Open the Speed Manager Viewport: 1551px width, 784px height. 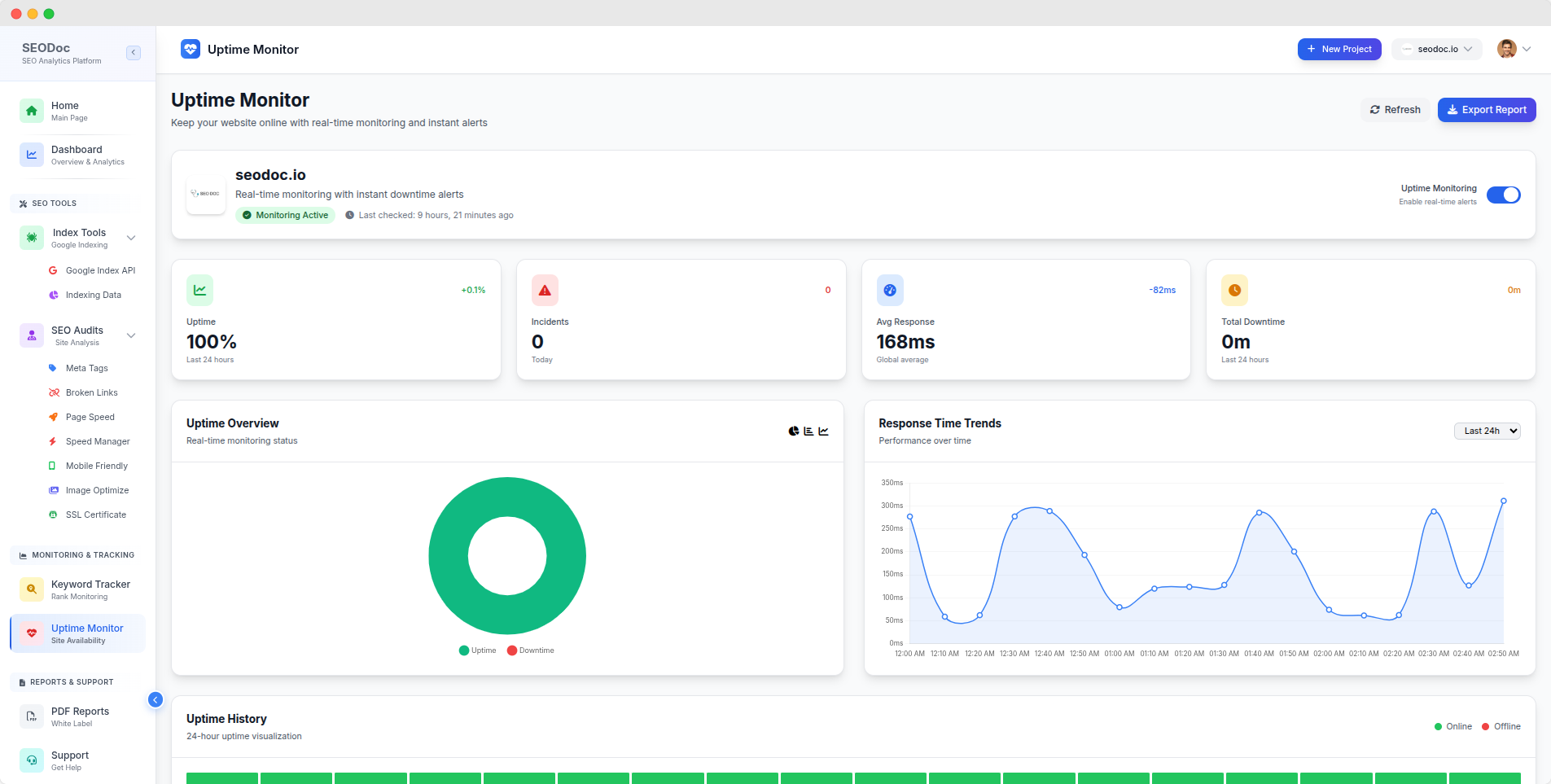click(x=98, y=441)
